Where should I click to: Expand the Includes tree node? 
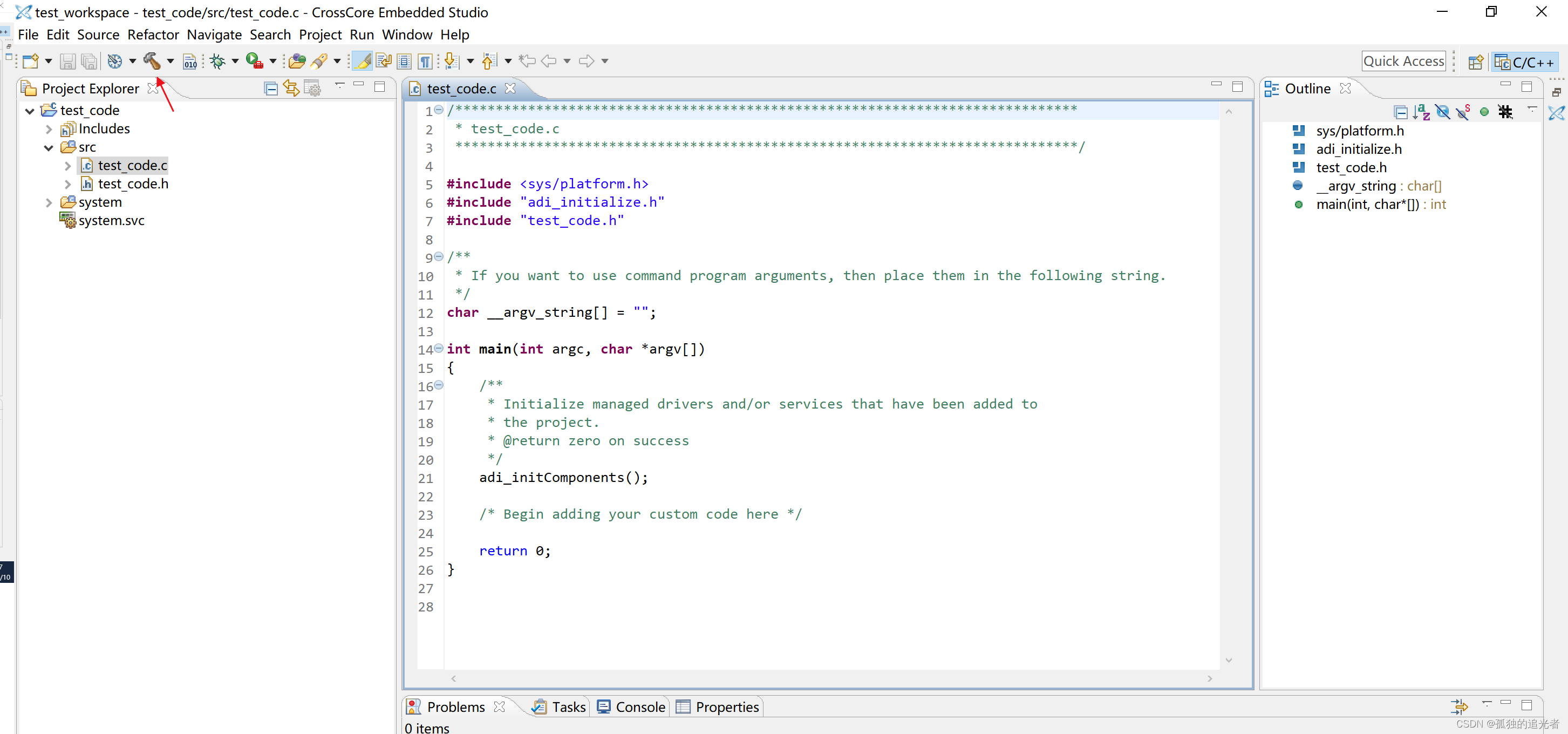(x=49, y=129)
